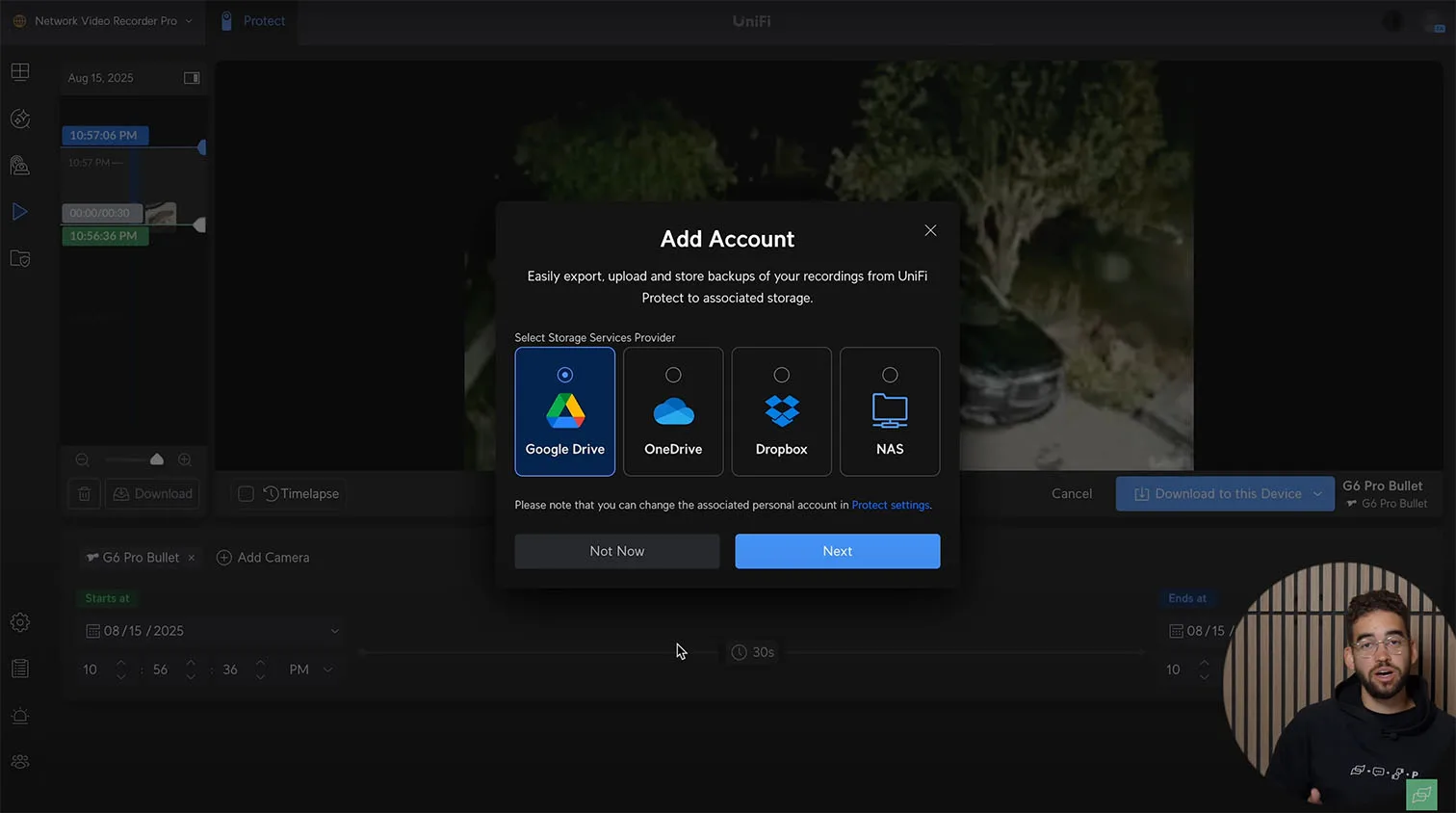Increase the end hour value
This screenshot has width=1456, height=813.
coord(1204,662)
